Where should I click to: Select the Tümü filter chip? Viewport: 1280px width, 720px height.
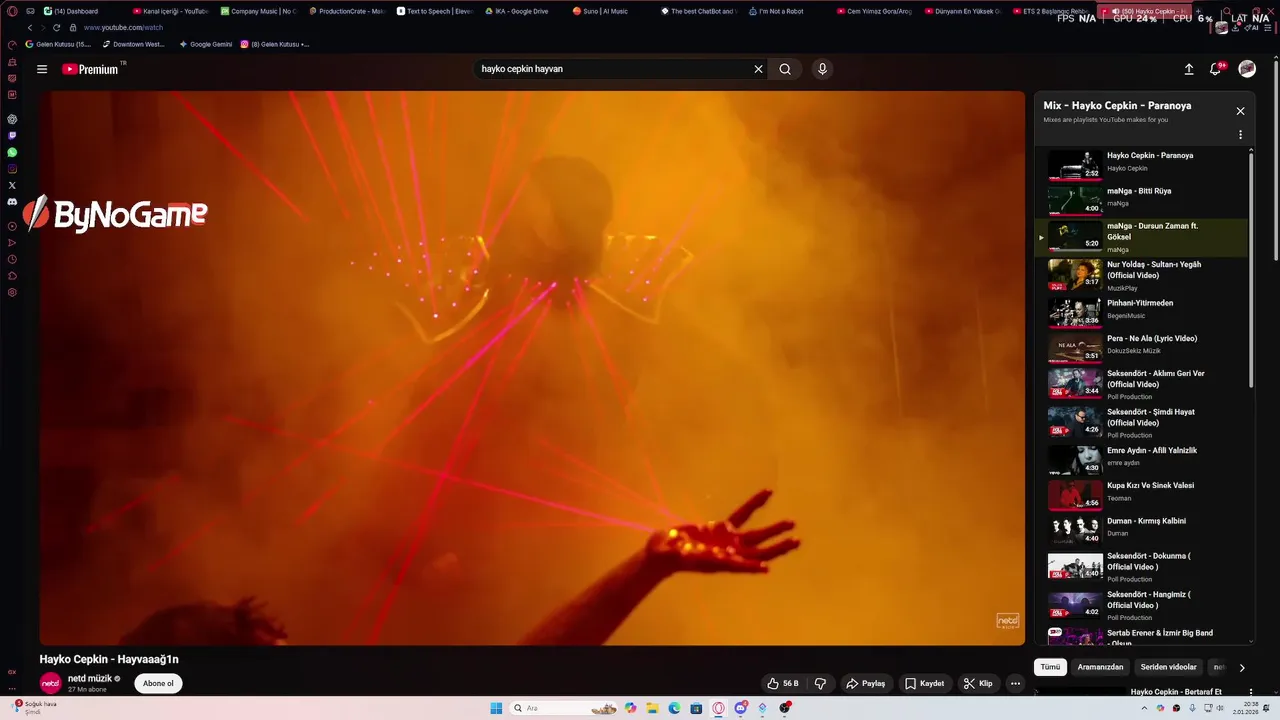pos(1050,667)
